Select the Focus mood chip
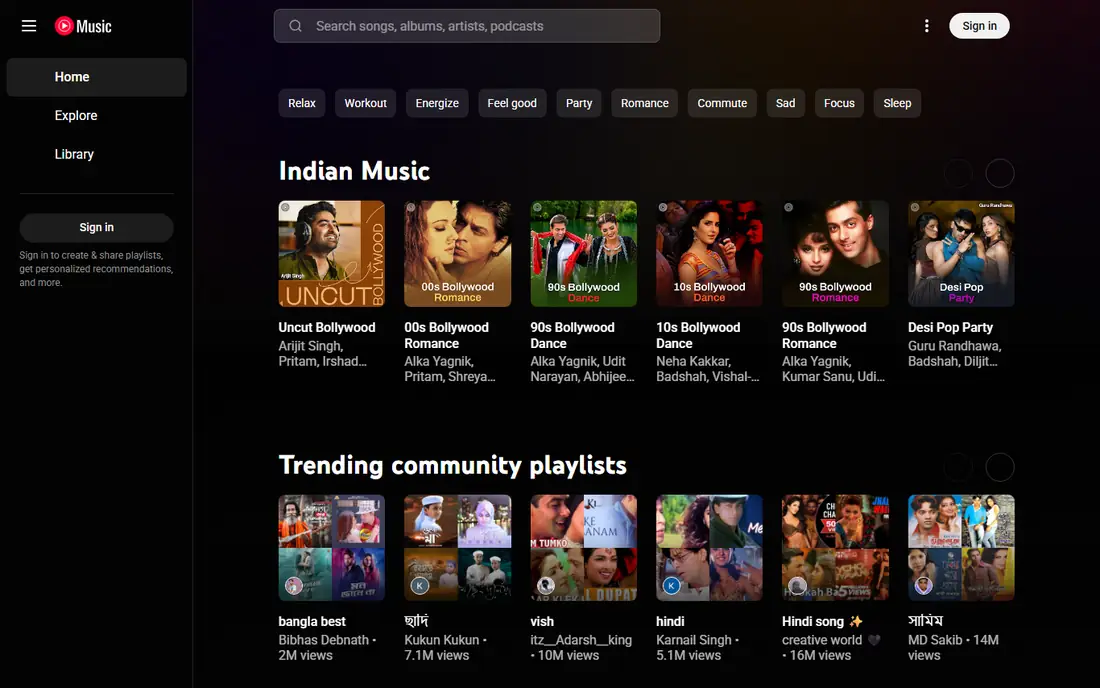1100x688 pixels. coord(839,103)
